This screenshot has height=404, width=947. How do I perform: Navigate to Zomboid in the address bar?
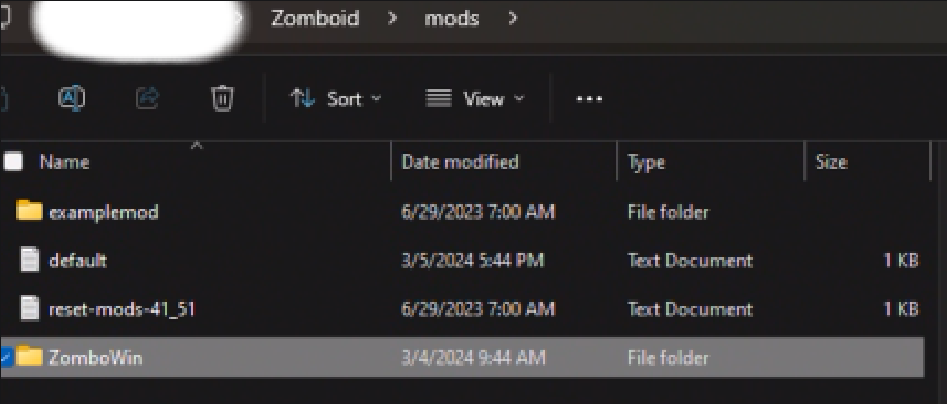click(x=315, y=18)
